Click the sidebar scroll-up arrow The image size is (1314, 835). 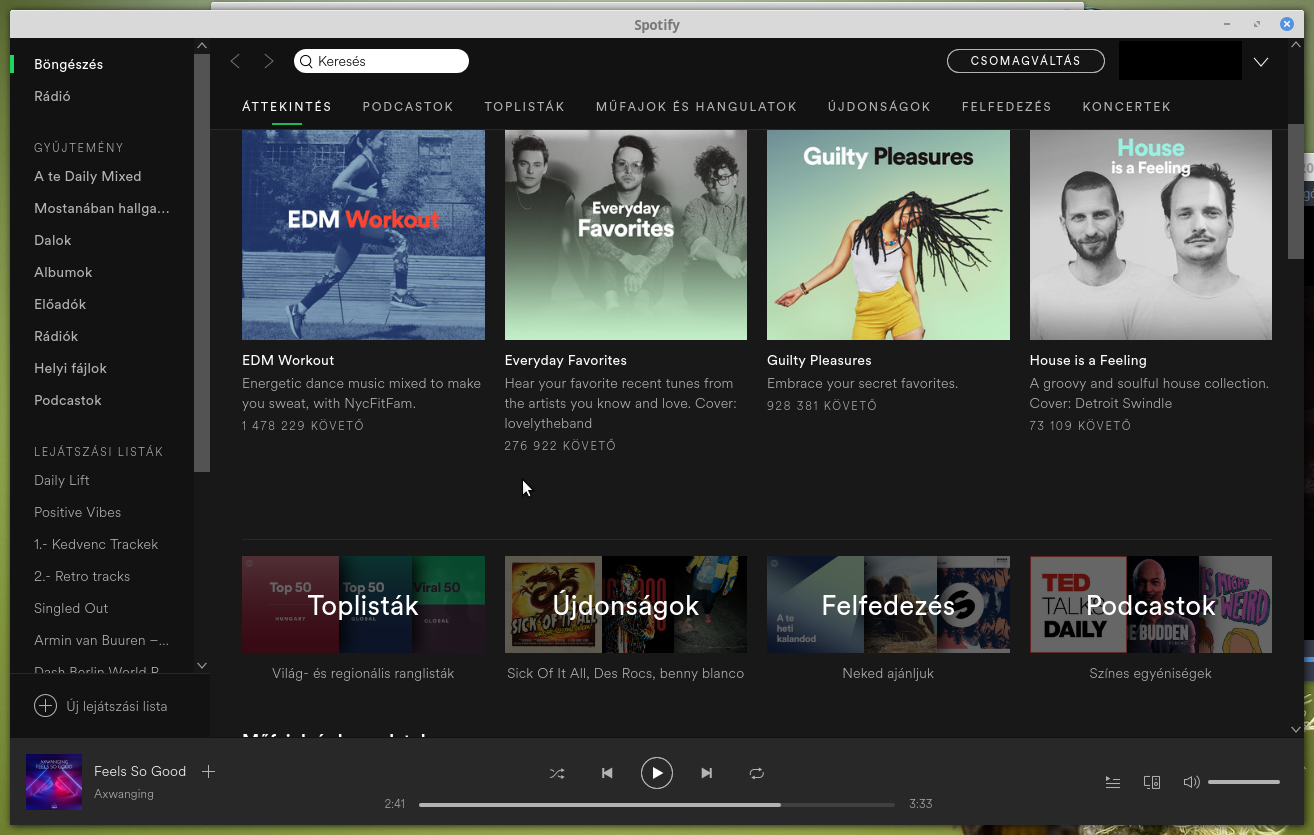click(x=202, y=46)
